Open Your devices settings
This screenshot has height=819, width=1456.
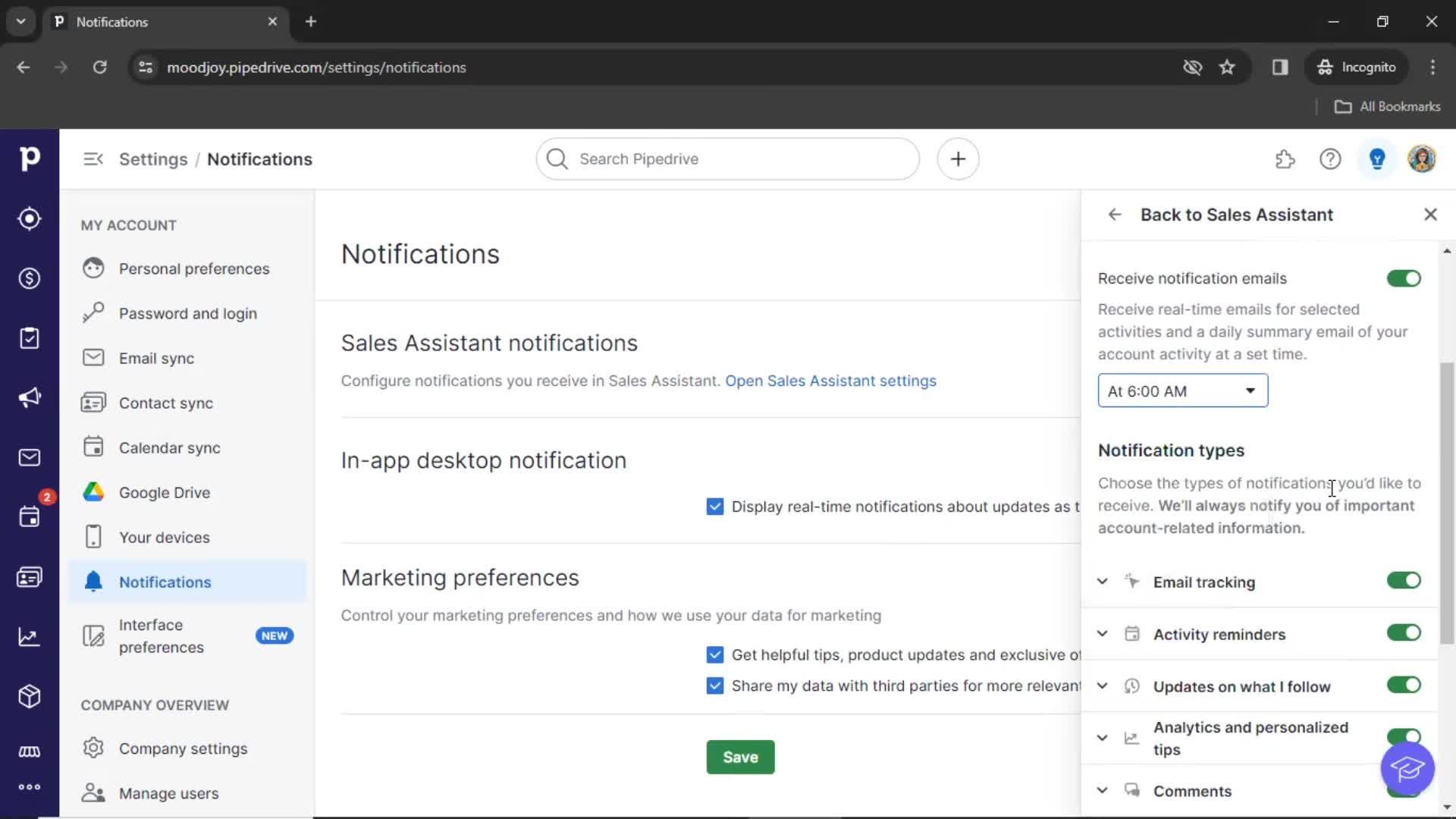187,537
